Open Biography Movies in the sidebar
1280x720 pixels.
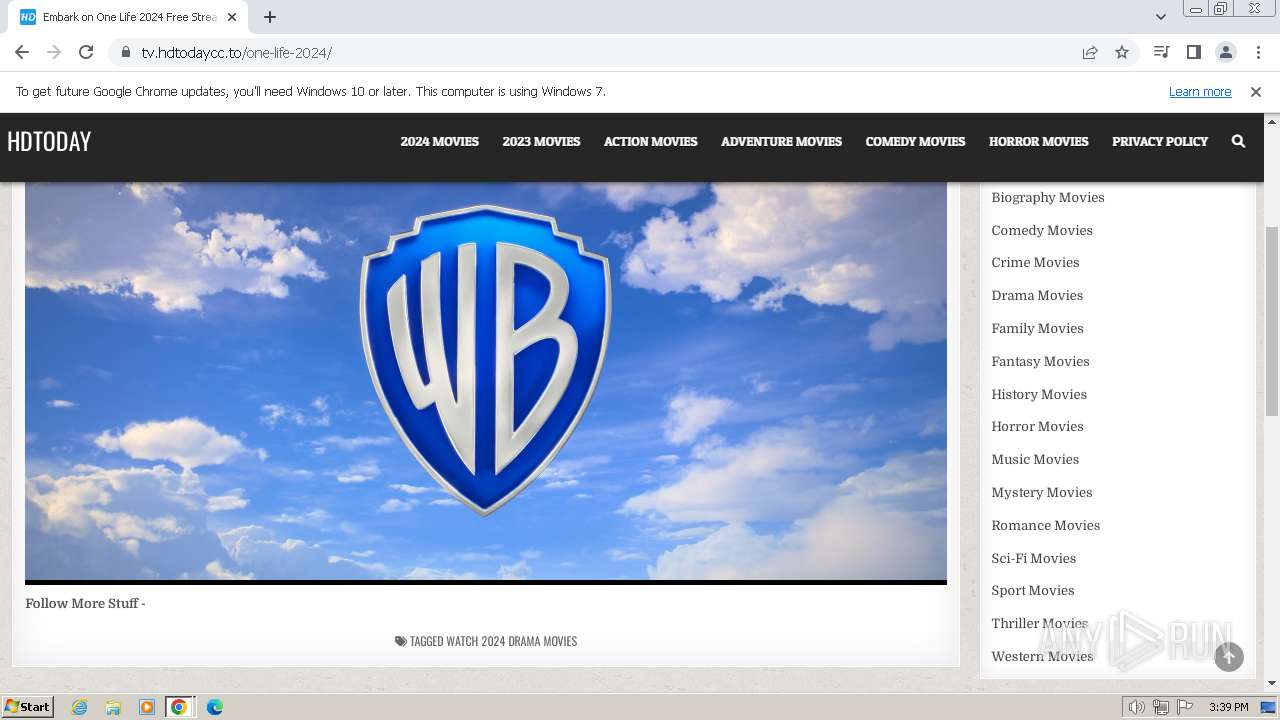point(1048,197)
